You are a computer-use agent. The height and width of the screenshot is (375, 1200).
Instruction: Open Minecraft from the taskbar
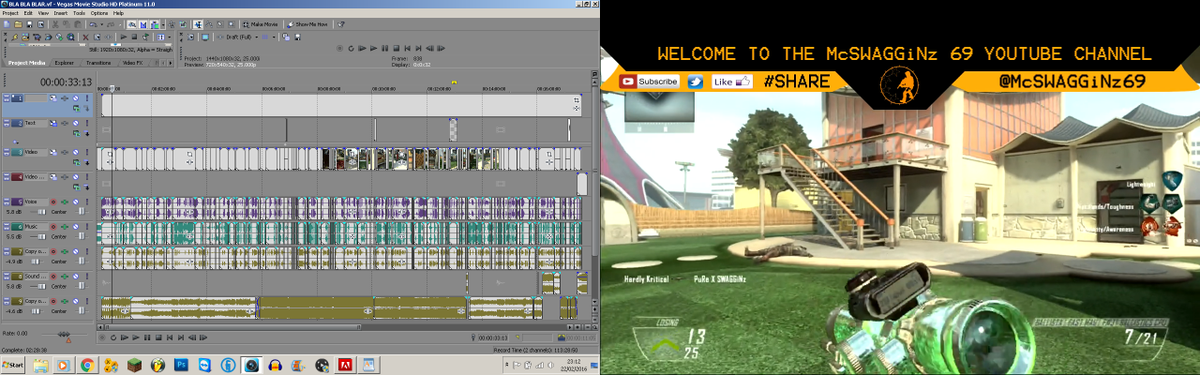[134, 365]
